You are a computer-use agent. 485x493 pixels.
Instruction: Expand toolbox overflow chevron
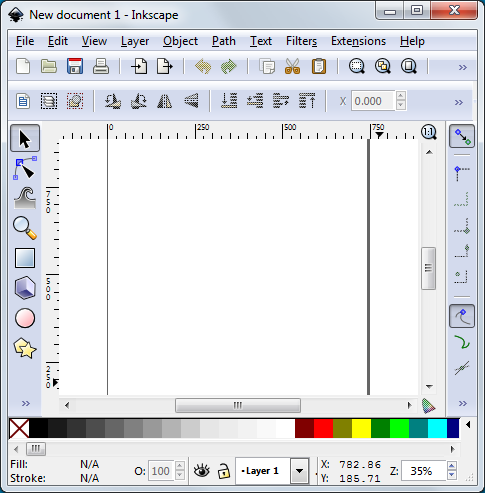(x=26, y=404)
